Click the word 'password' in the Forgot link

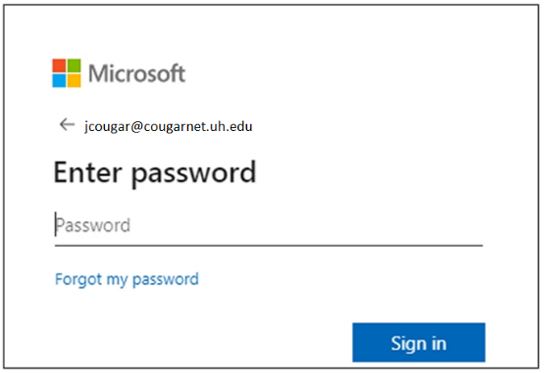tap(166, 280)
